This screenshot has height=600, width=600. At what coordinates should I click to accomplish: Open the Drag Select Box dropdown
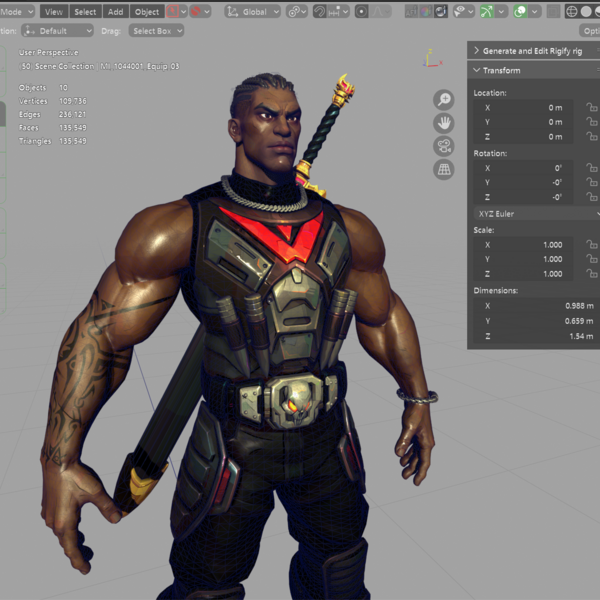pos(156,31)
